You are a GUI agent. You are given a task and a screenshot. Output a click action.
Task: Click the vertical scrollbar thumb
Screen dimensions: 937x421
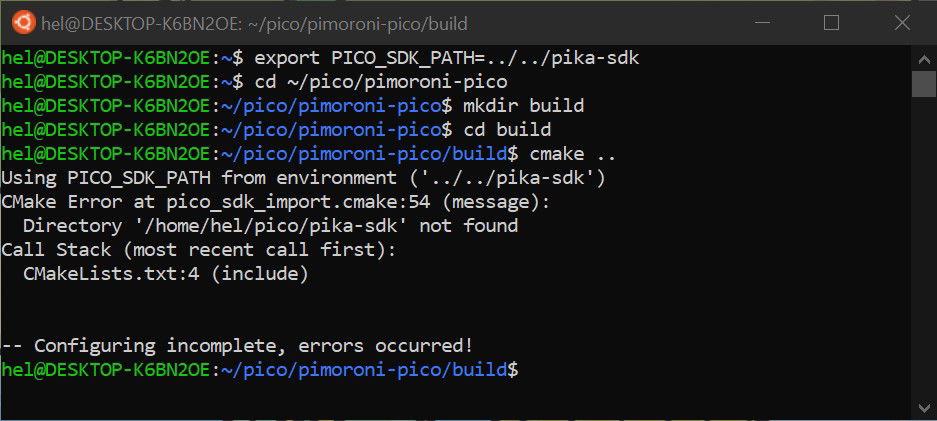[x=925, y=84]
